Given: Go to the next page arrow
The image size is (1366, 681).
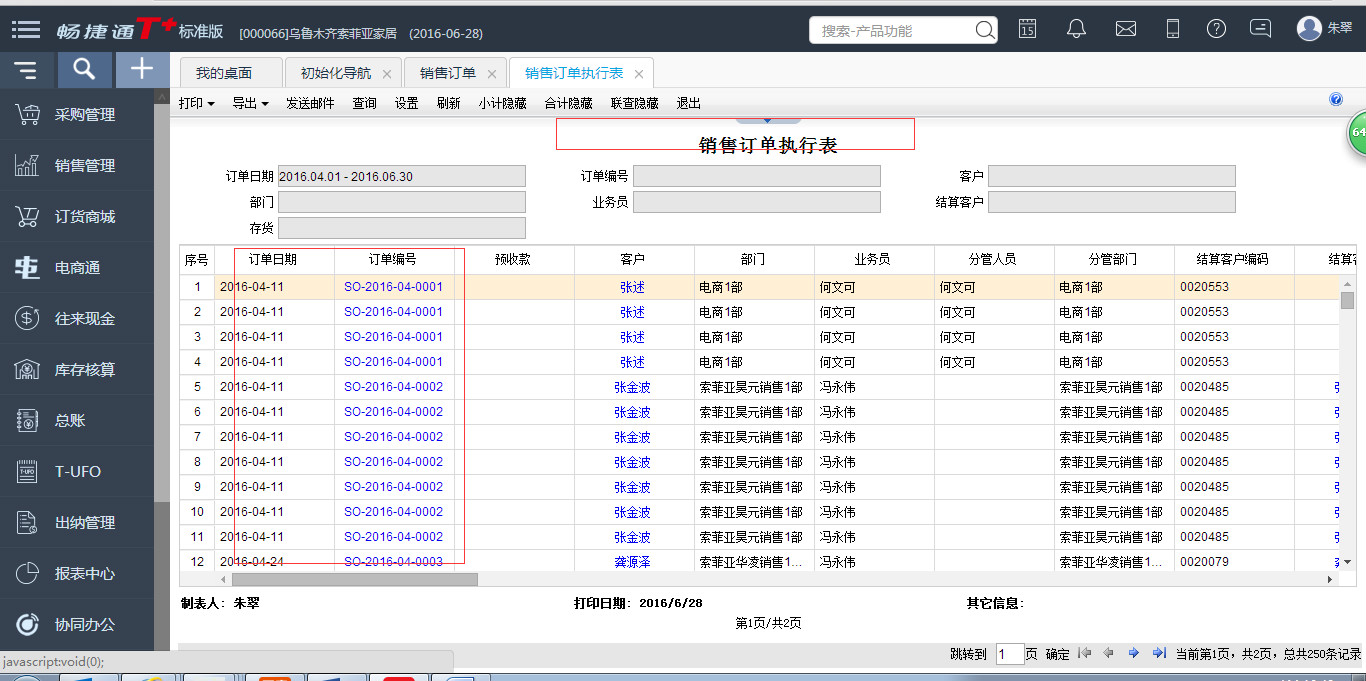Looking at the screenshot, I should (x=1133, y=653).
